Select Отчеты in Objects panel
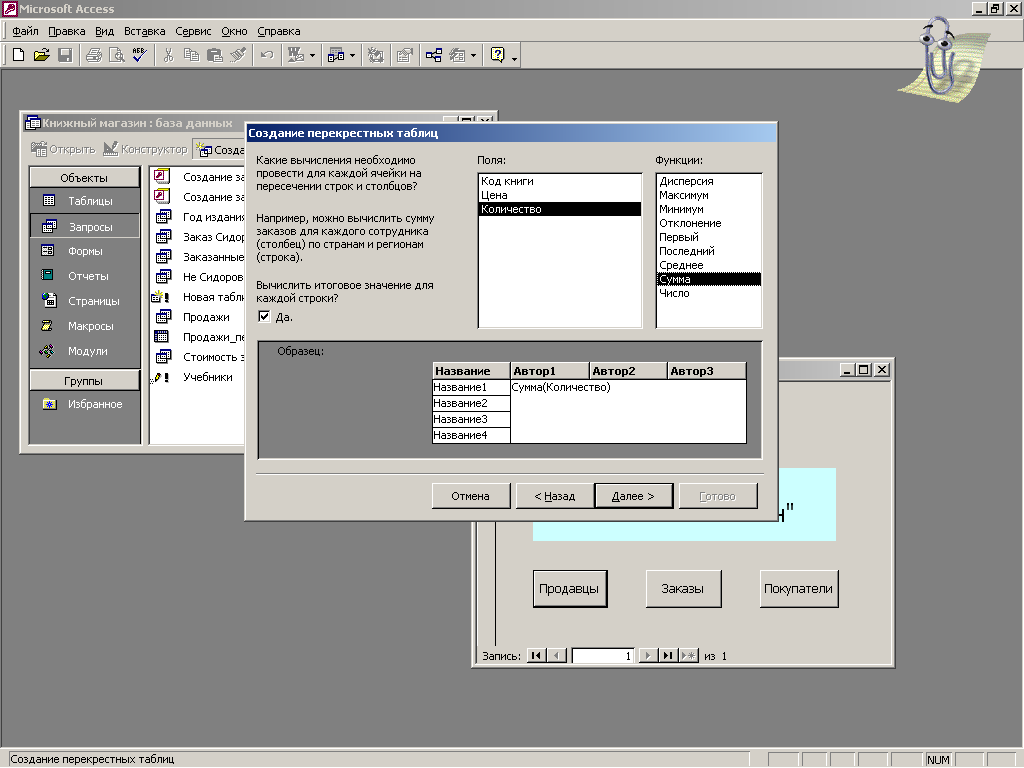 [84, 276]
